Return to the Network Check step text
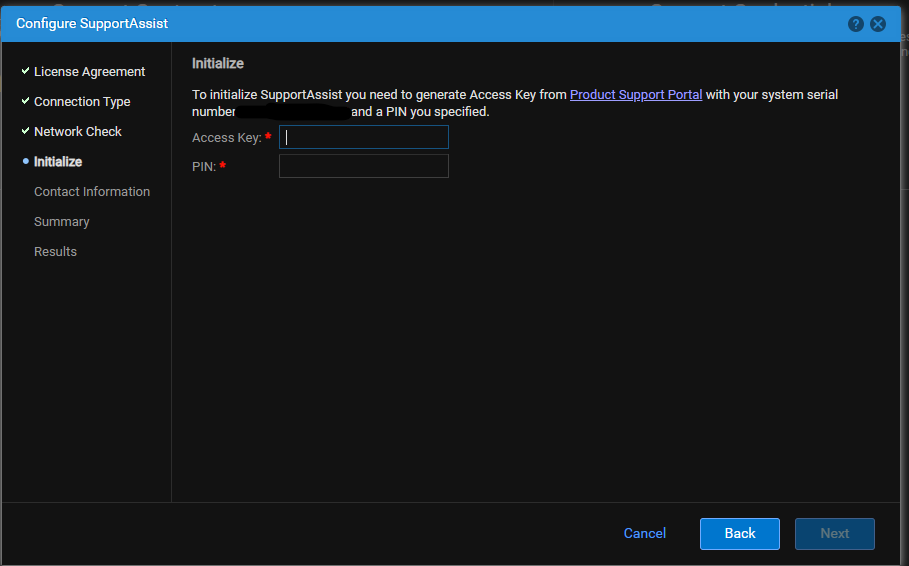Screen dimensions: 909x566 pos(78,132)
